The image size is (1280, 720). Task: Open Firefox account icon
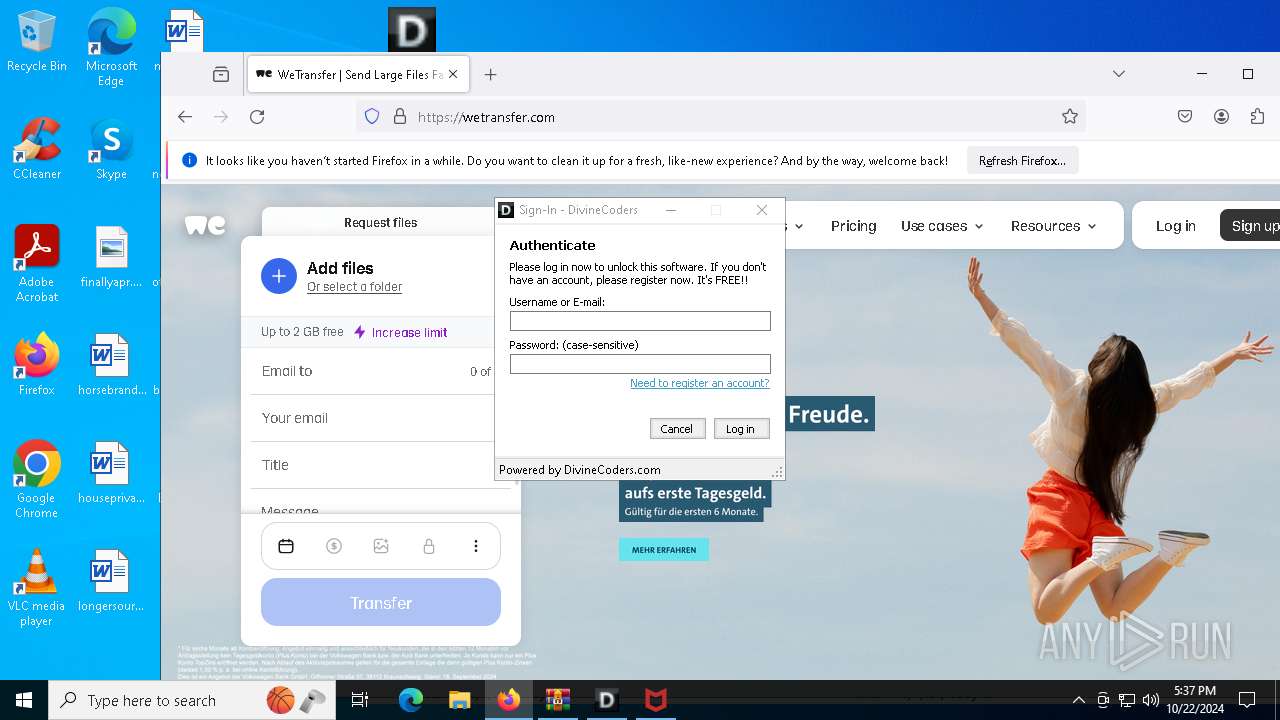[1221, 117]
